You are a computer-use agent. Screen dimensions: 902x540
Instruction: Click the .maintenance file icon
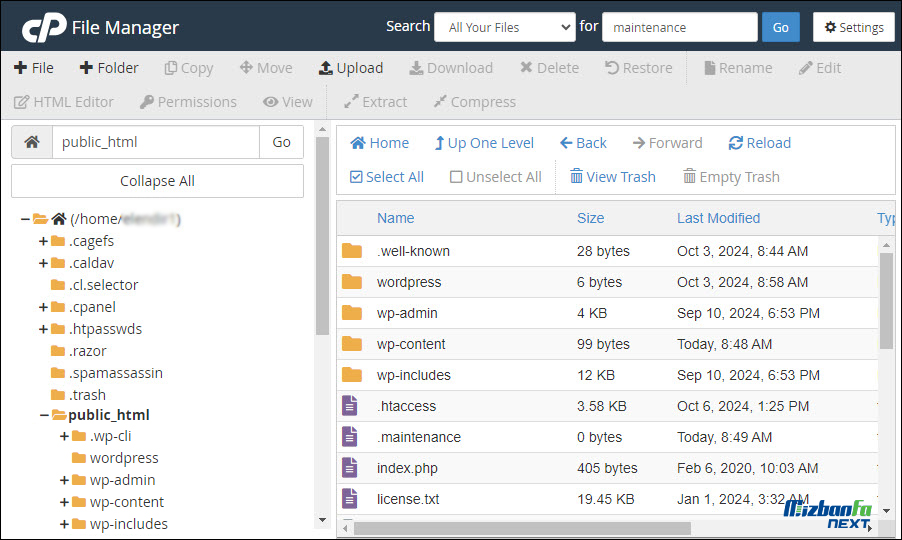350,436
